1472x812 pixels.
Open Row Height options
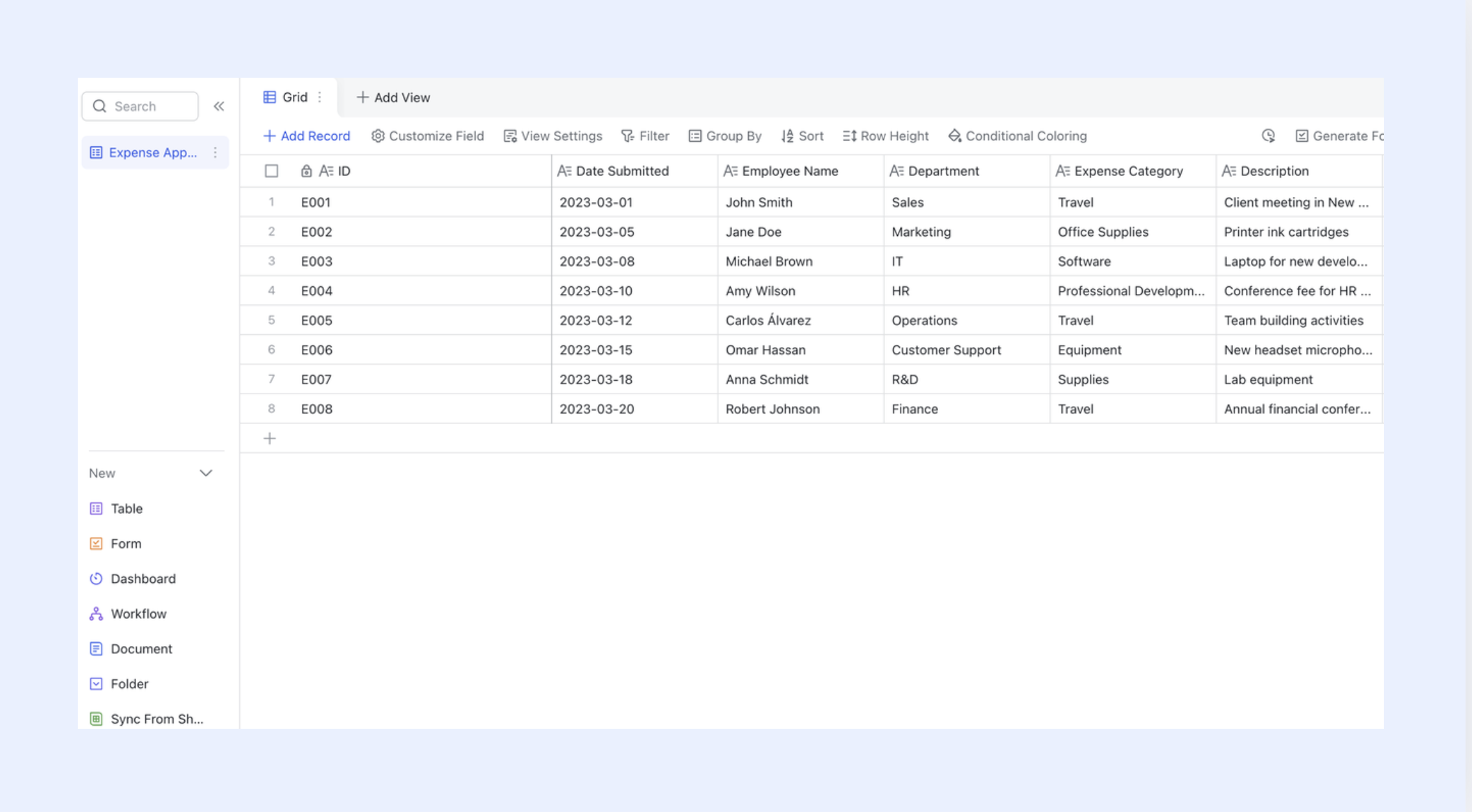886,136
